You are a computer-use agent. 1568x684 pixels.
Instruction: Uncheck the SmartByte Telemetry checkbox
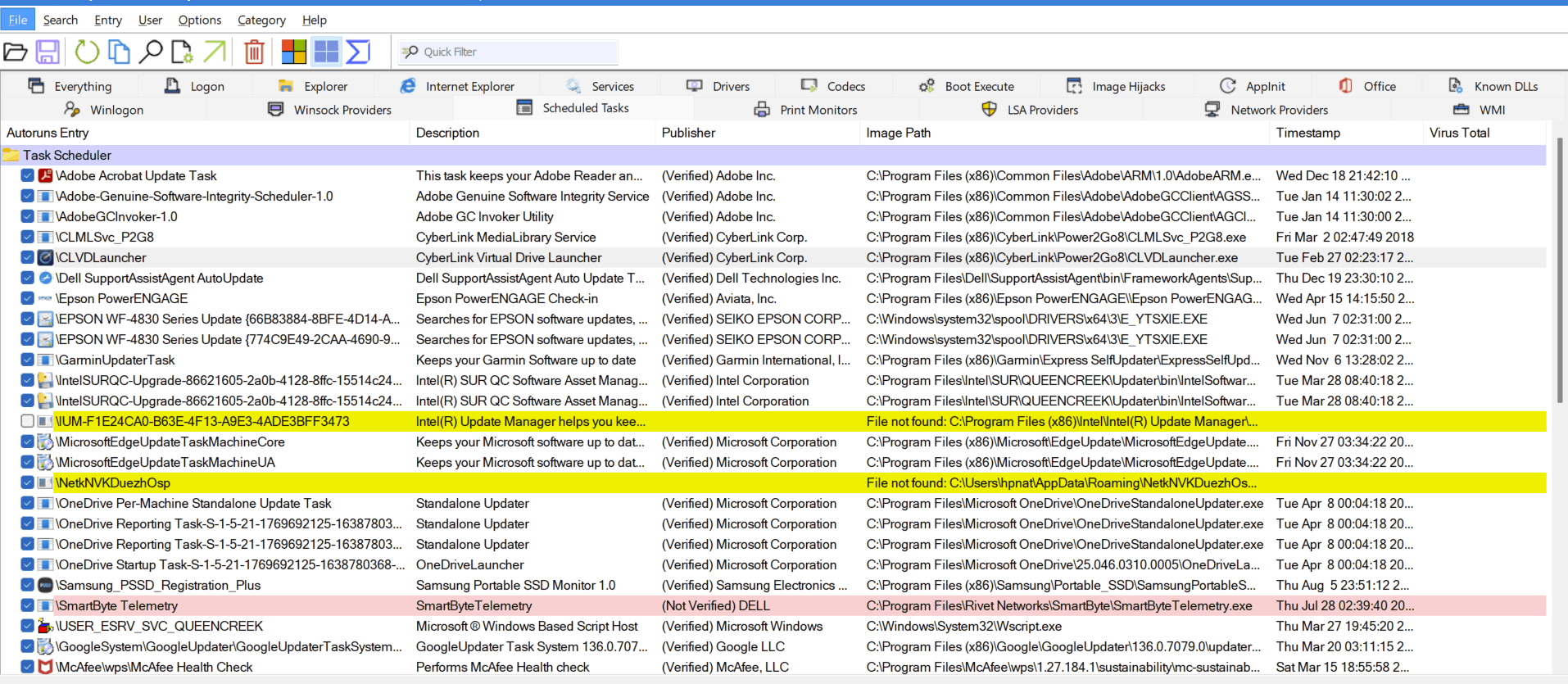coord(27,605)
